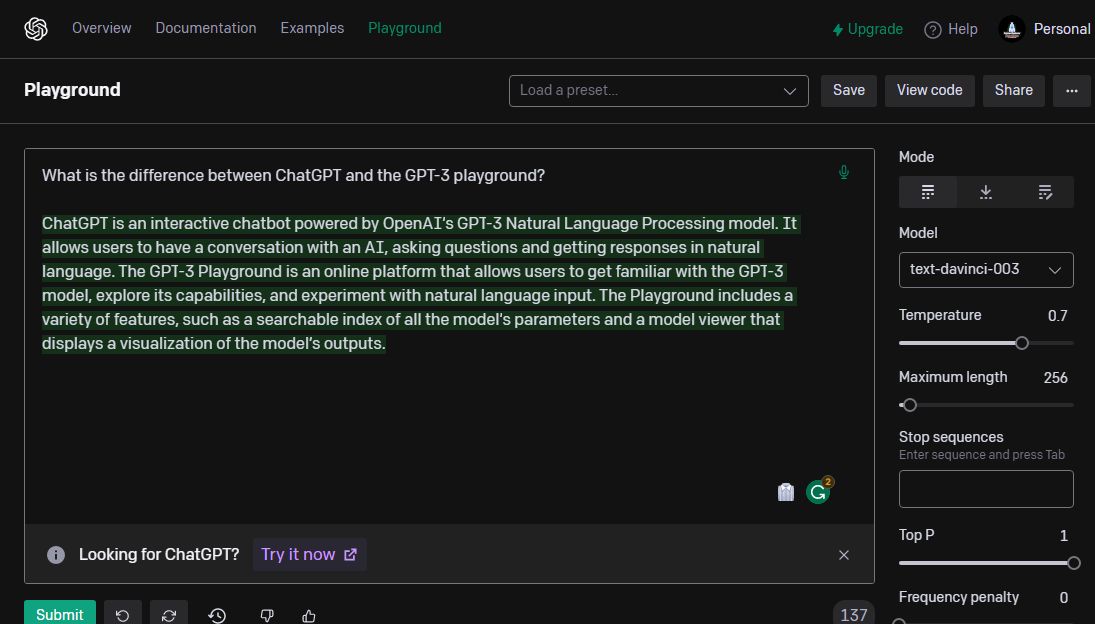Select the Edit mode icon
Screen dimensions: 1095x624
point(1044,192)
